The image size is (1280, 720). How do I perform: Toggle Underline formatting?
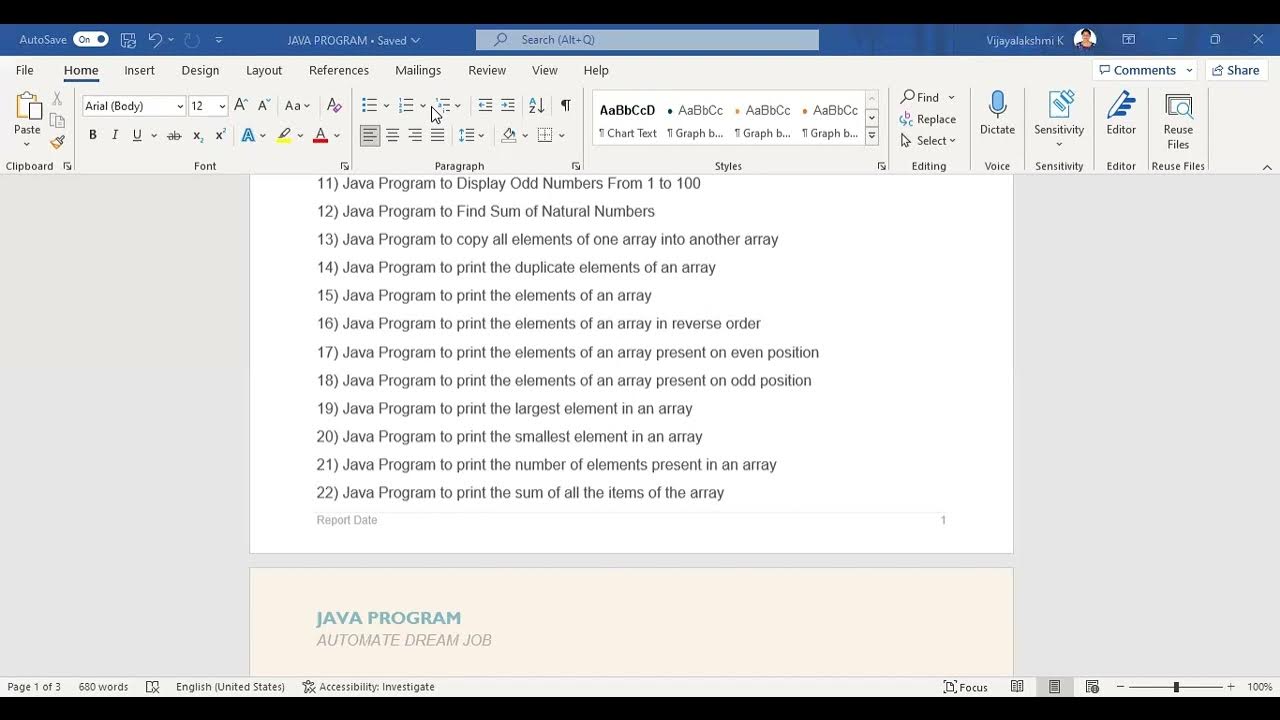click(x=137, y=135)
